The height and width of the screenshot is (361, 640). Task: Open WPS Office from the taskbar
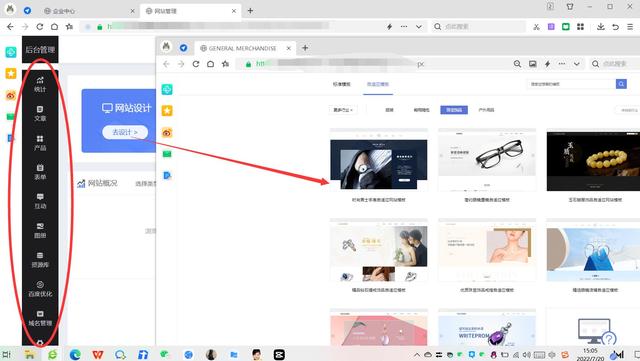(x=98, y=354)
